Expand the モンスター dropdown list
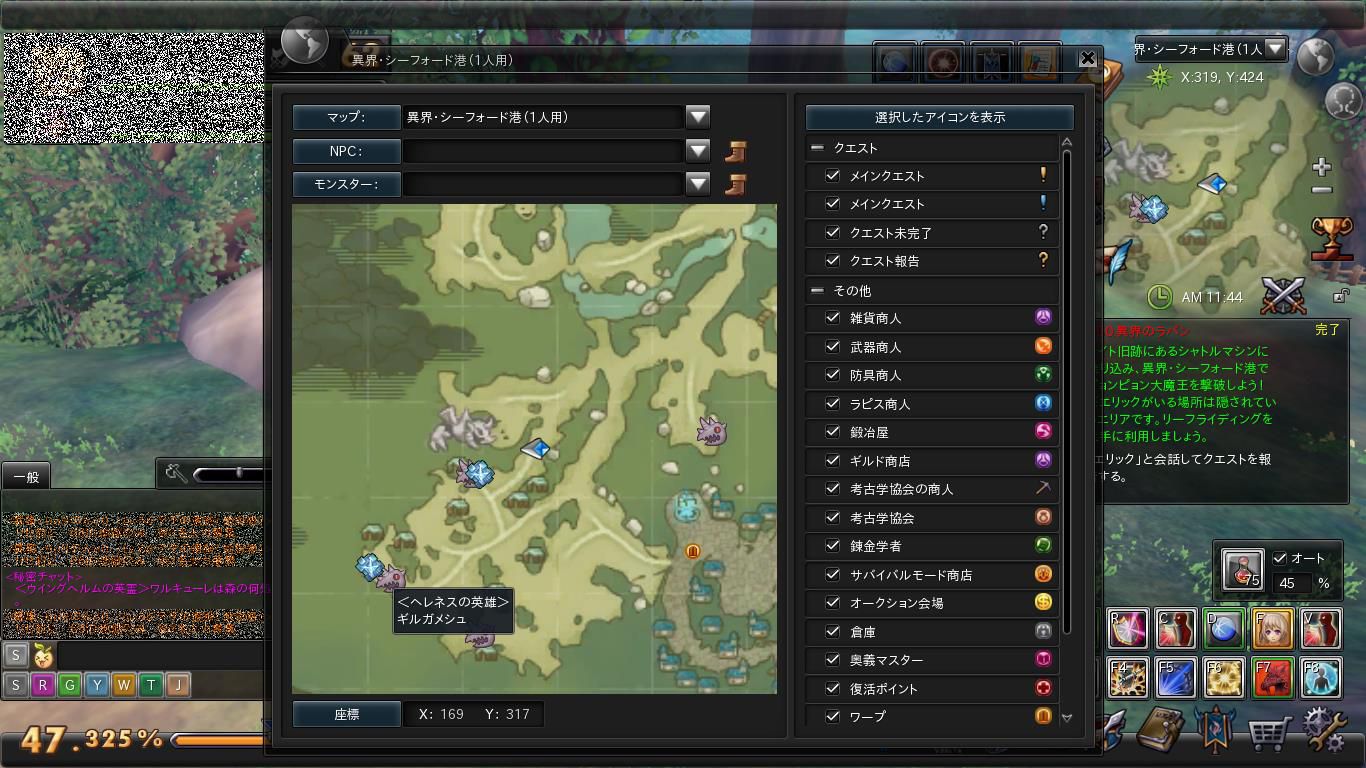Image resolution: width=1366 pixels, height=768 pixels. tap(698, 184)
